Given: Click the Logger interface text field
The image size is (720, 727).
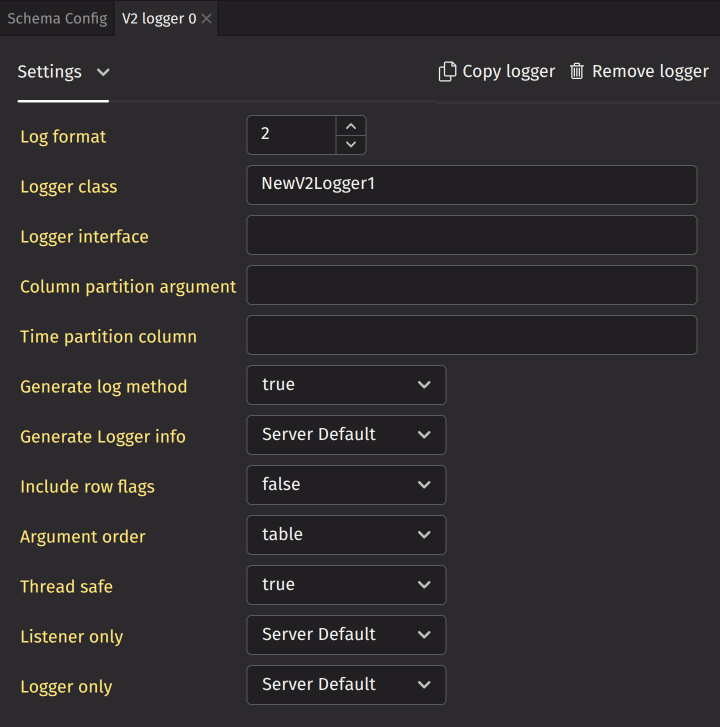Looking at the screenshot, I should tap(471, 235).
